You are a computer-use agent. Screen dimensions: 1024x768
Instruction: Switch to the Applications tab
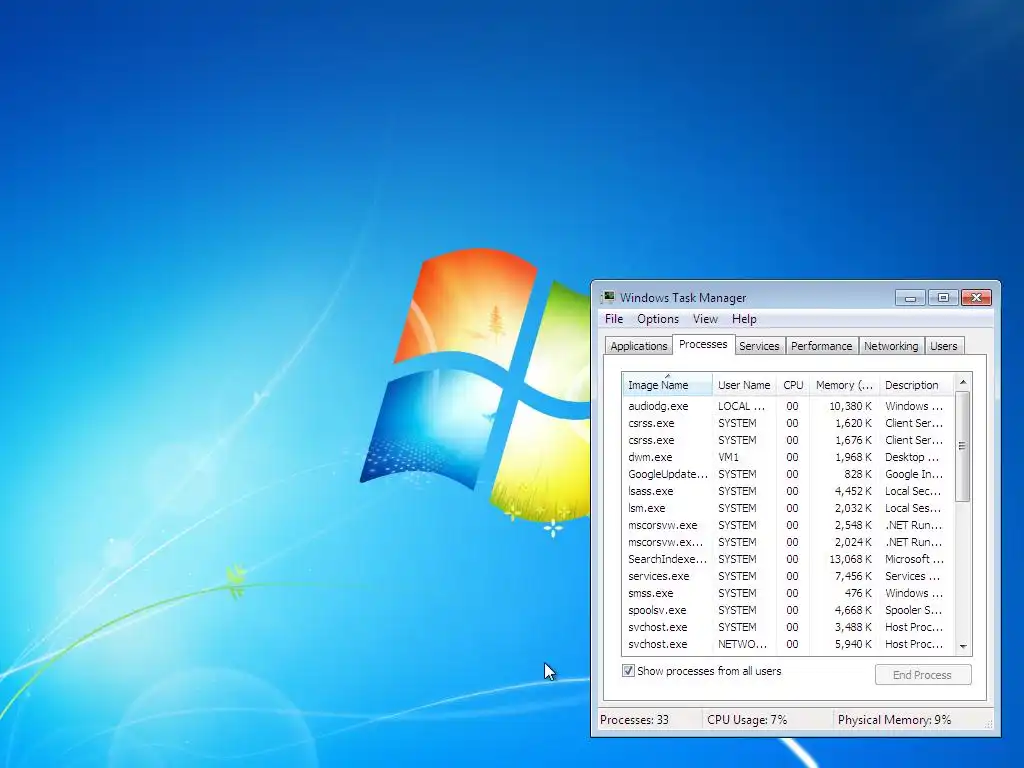click(639, 346)
